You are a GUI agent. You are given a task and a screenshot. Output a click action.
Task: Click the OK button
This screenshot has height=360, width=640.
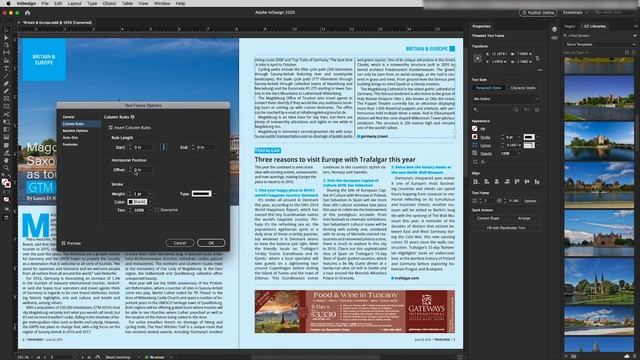[211, 243]
